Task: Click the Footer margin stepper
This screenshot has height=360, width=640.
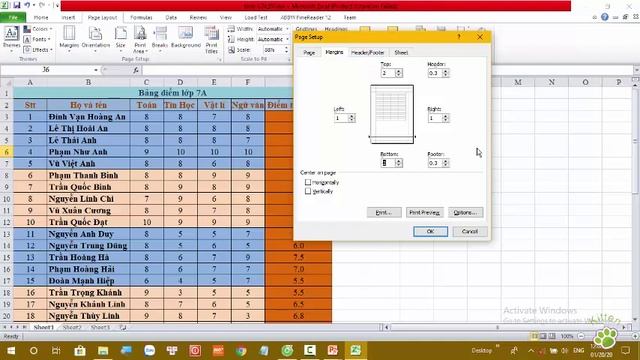Action: [446, 163]
